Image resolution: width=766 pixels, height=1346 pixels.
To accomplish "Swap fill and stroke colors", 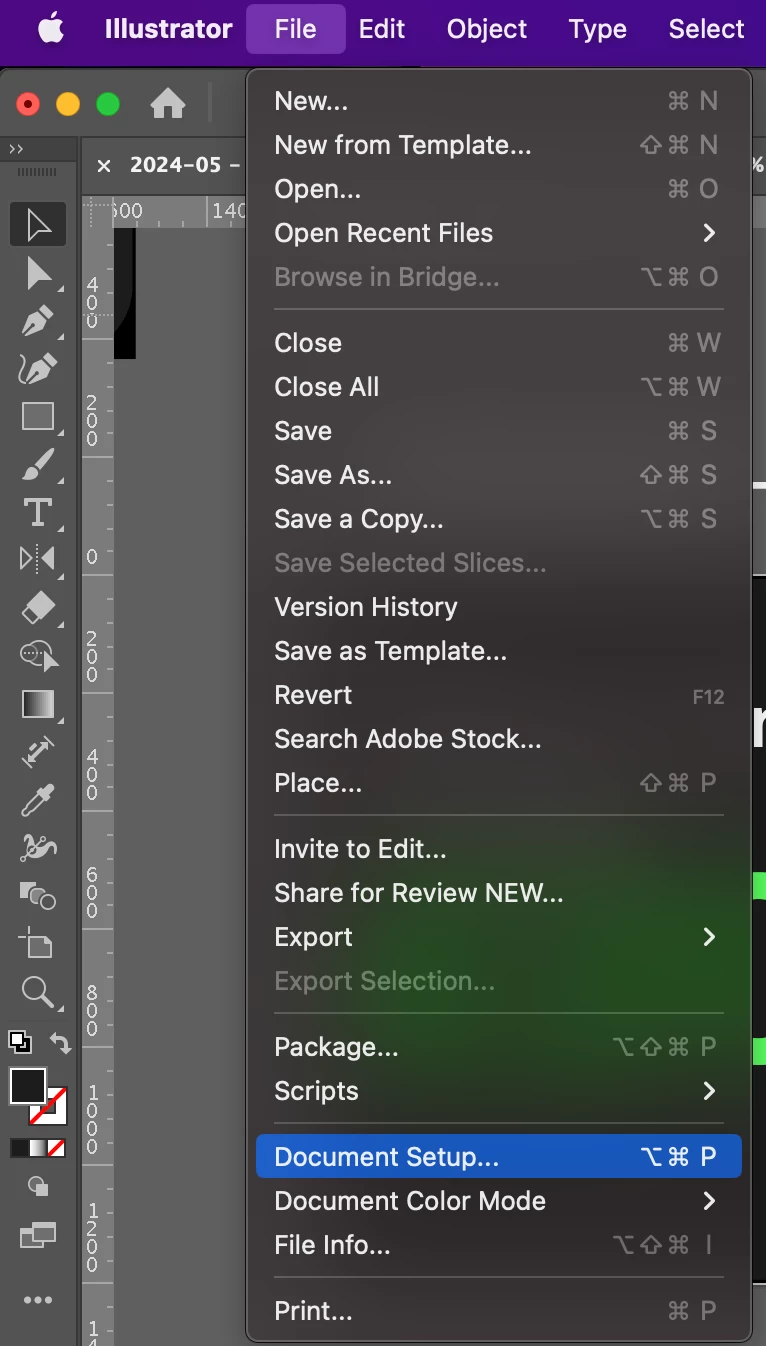I will [60, 1042].
